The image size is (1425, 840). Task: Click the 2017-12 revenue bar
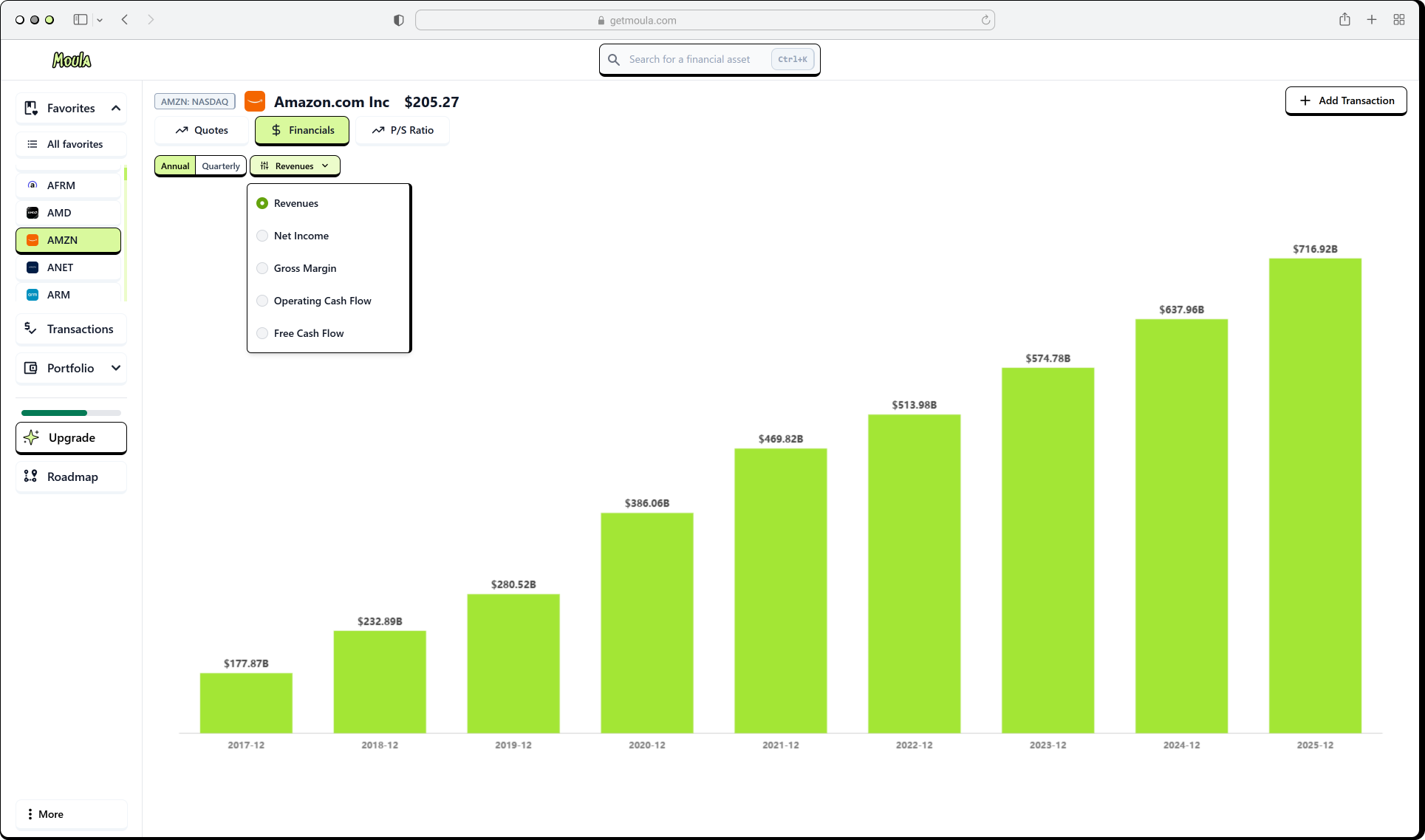[246, 703]
